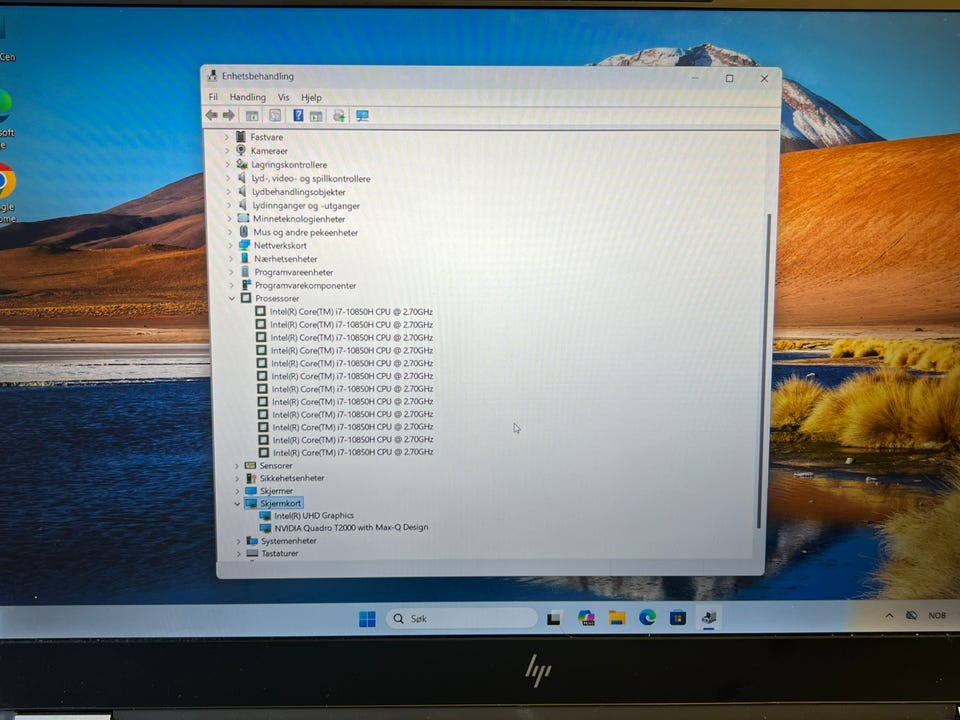Image resolution: width=960 pixels, height=720 pixels.
Task: Expand the Nettverkskort category
Action: pyautogui.click(x=230, y=246)
